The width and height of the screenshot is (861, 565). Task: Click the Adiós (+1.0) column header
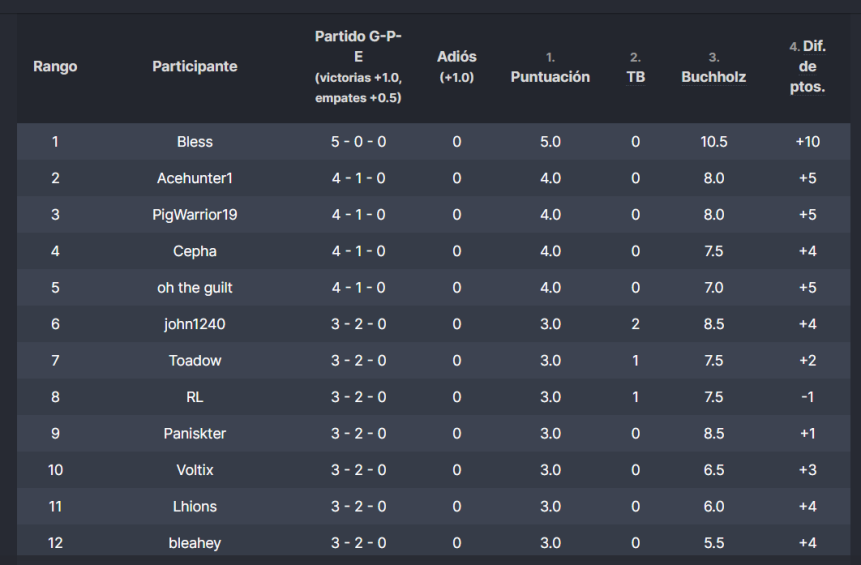point(456,66)
